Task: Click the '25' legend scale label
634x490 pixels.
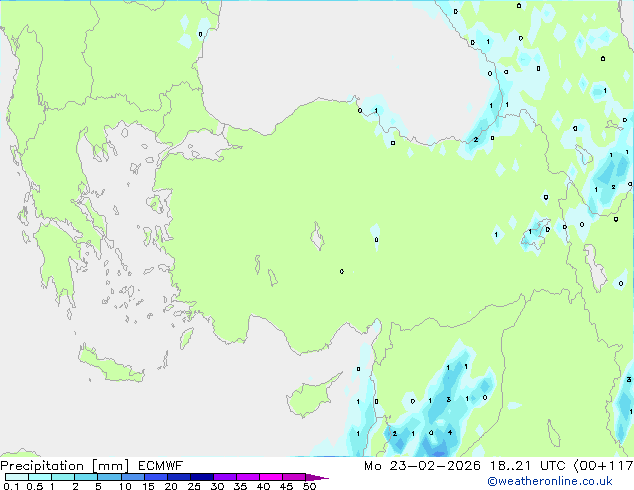Action: [194, 486]
